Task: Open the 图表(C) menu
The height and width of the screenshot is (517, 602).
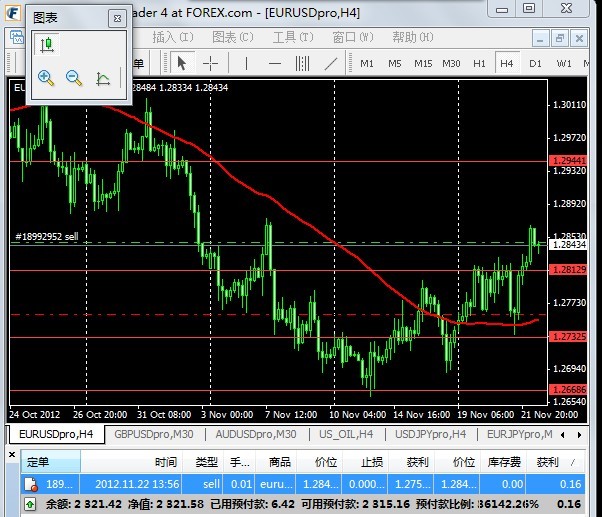Action: pos(233,37)
